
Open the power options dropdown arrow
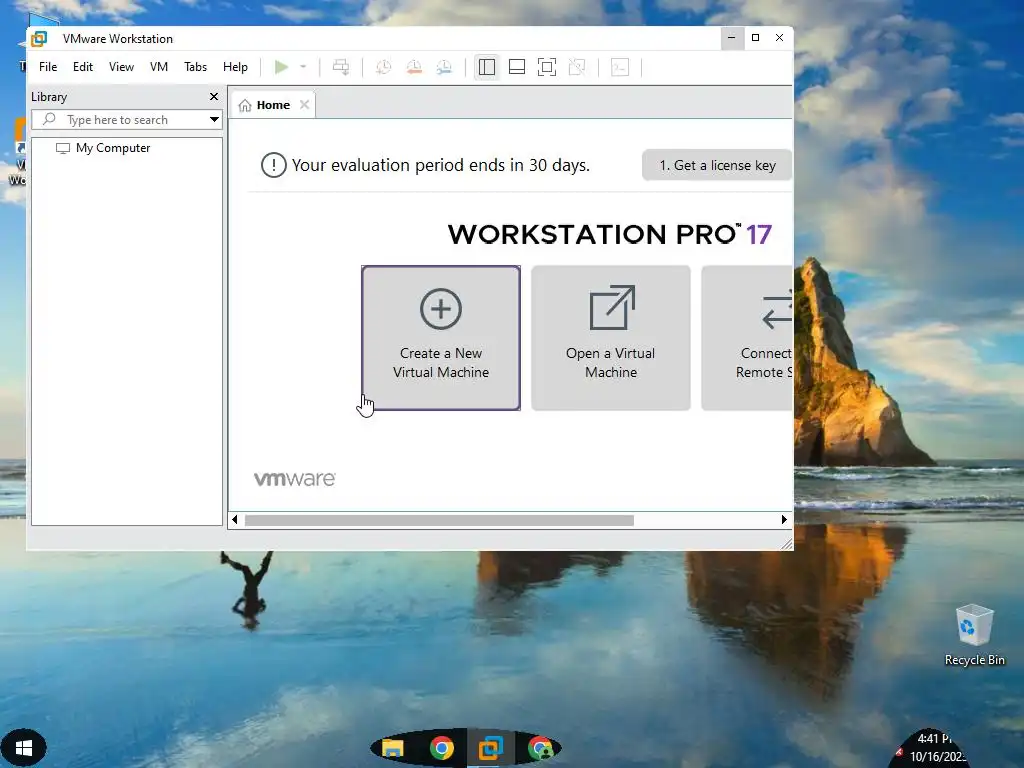click(303, 67)
